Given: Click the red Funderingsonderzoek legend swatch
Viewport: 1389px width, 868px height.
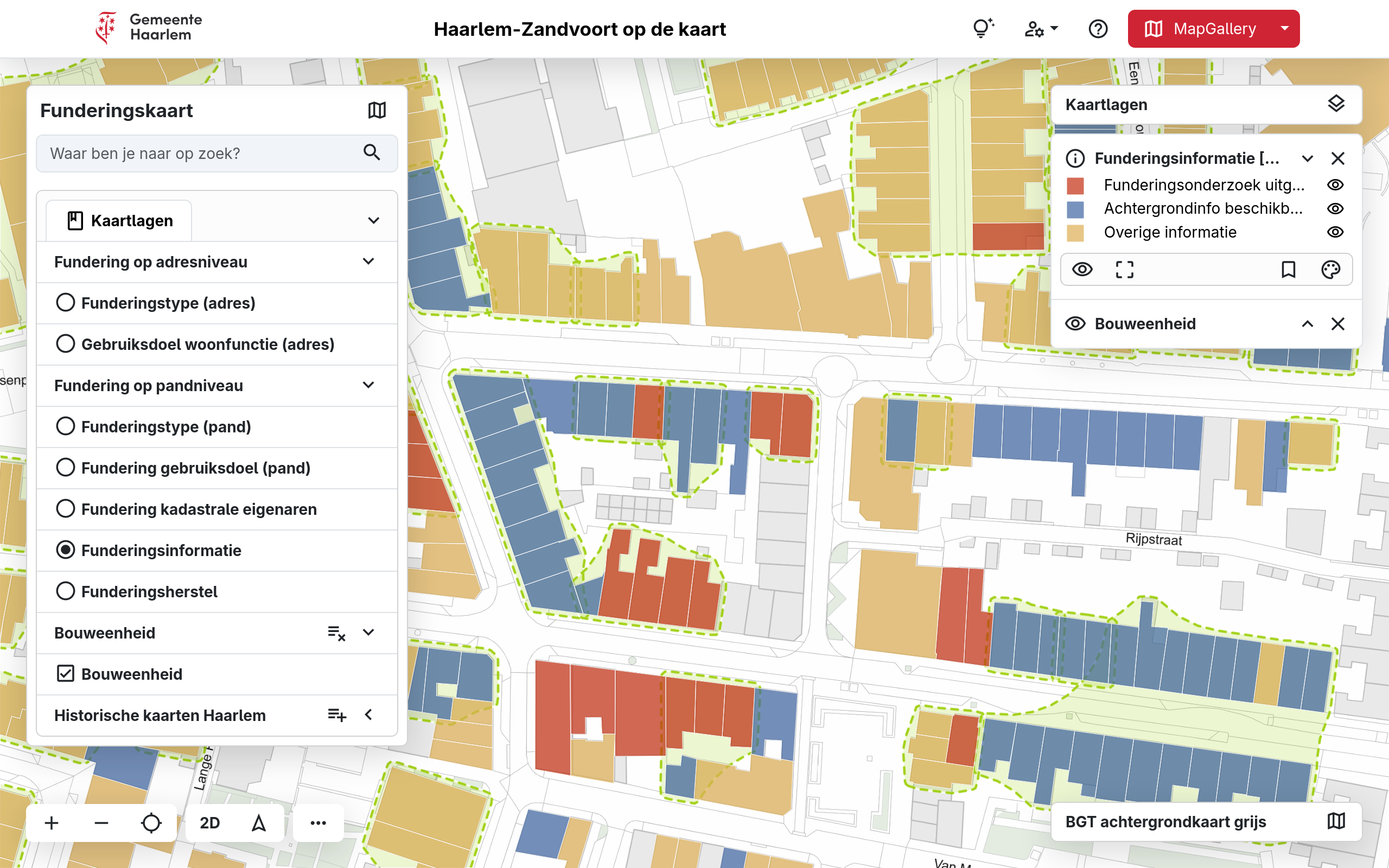Looking at the screenshot, I should click(x=1074, y=186).
